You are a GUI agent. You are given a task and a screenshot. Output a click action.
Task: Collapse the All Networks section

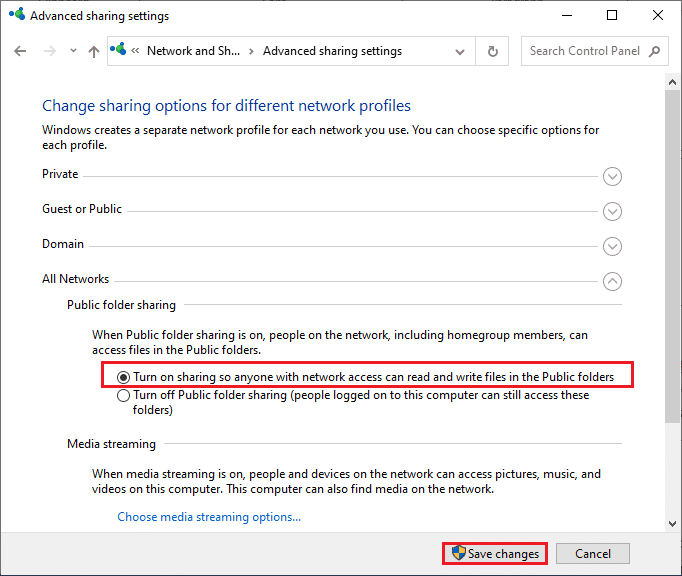click(x=613, y=282)
